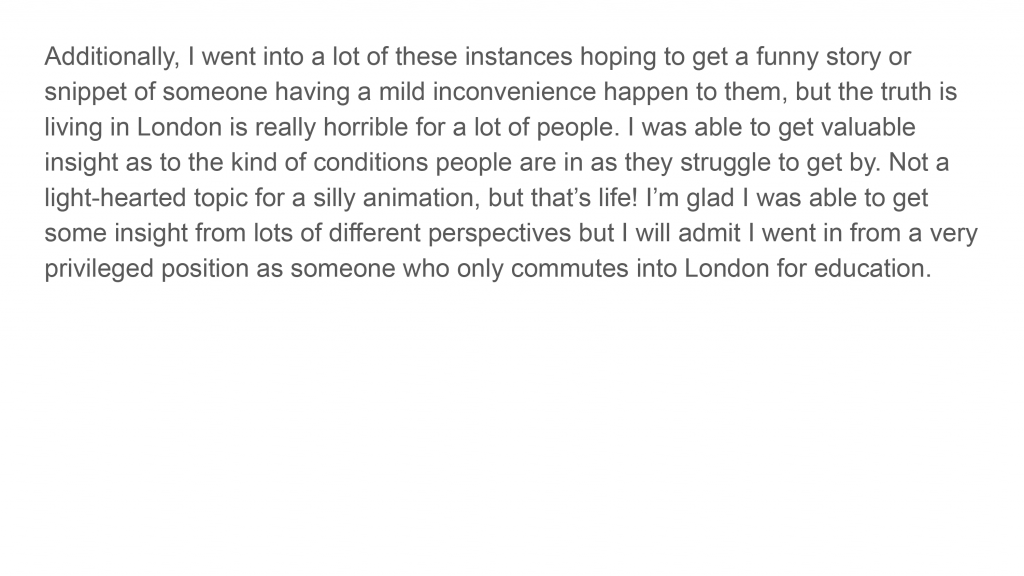Click the word "conditions"

[370, 163]
